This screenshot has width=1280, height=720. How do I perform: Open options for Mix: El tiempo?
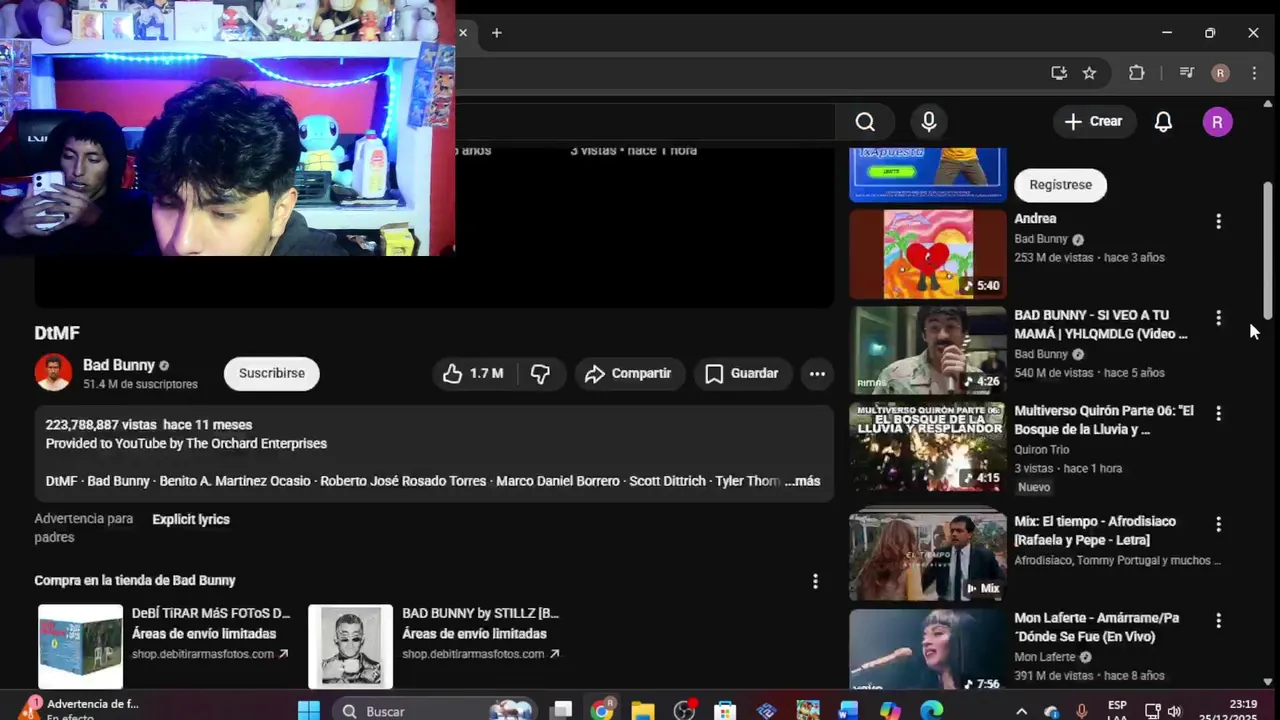pos(1218,524)
